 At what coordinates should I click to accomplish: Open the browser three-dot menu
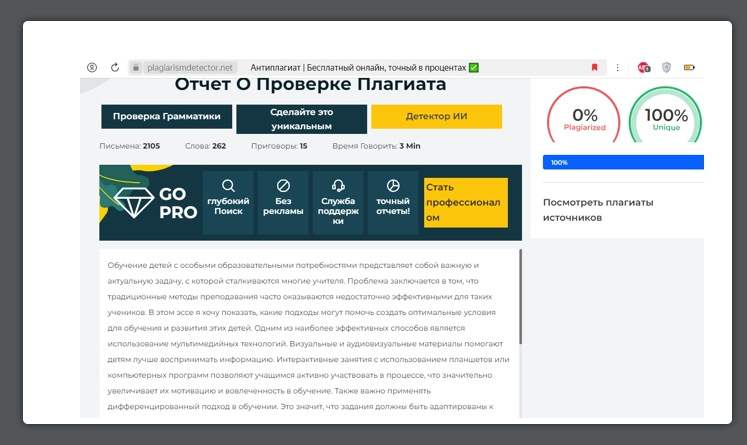pos(617,68)
